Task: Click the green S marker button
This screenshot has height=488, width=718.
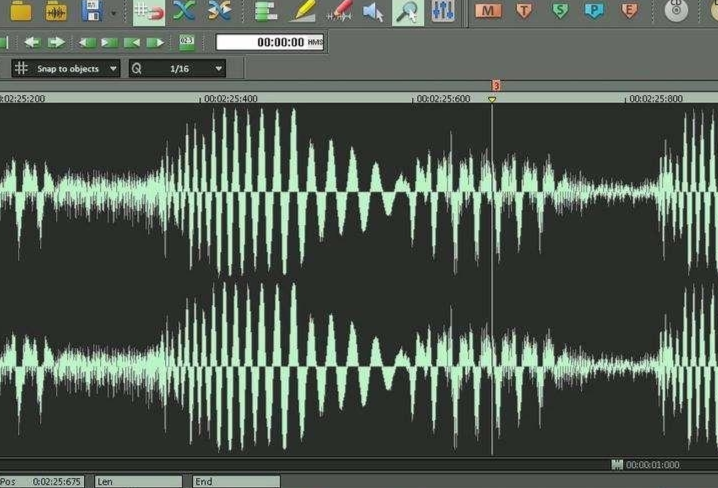Action: click(560, 11)
